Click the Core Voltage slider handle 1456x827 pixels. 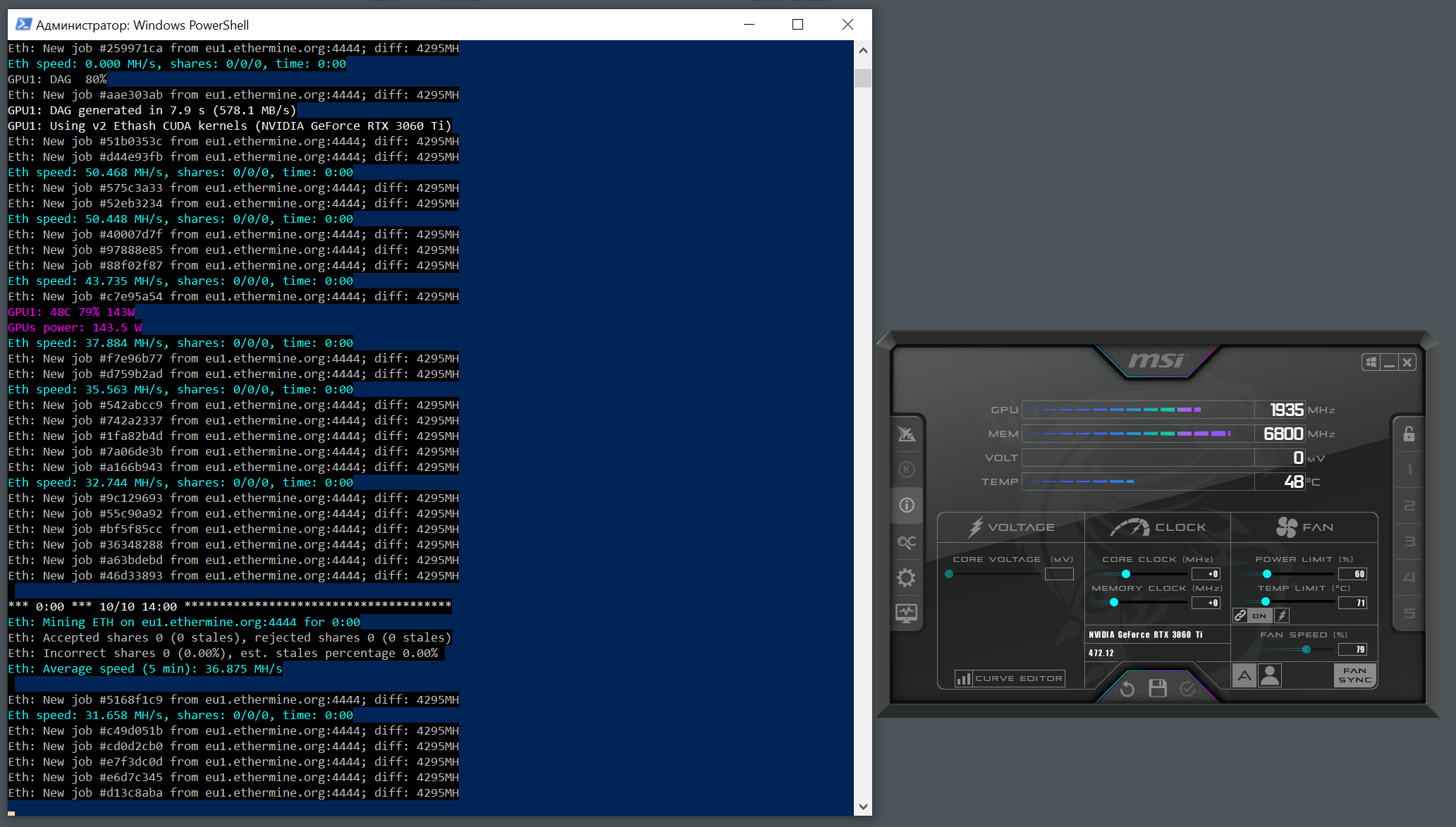tap(949, 574)
